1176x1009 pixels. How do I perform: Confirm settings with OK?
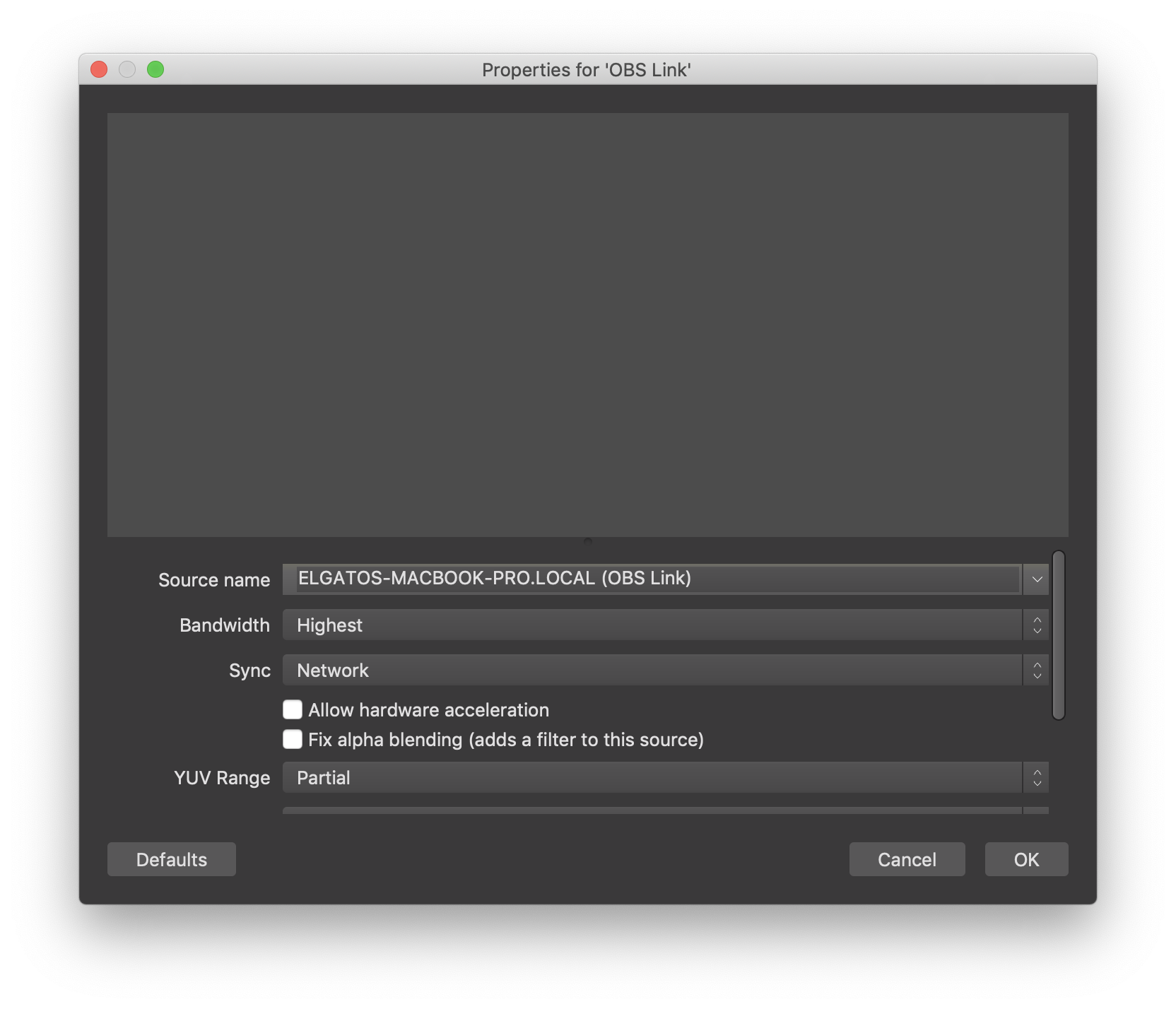(1026, 859)
